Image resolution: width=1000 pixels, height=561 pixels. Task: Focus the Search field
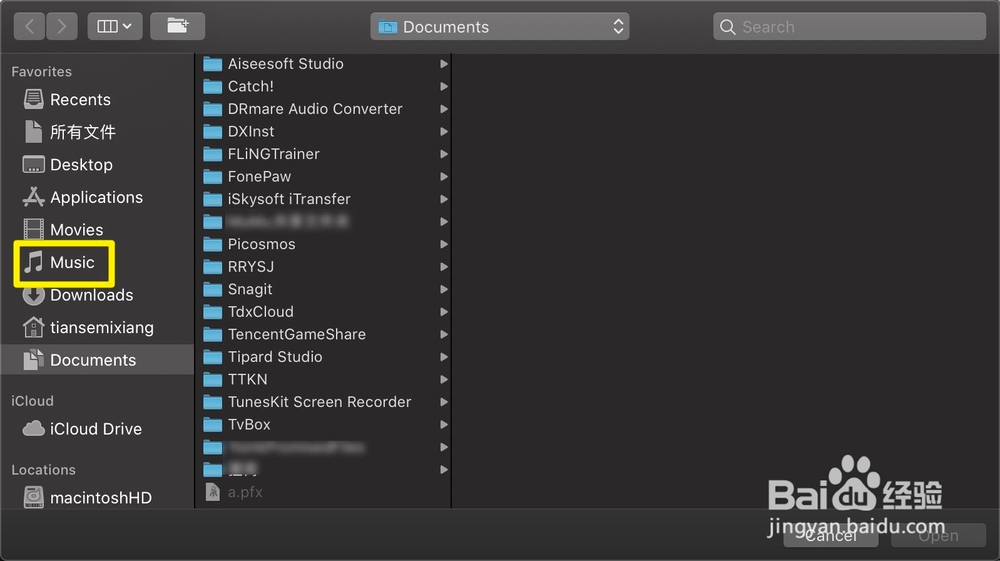849,27
